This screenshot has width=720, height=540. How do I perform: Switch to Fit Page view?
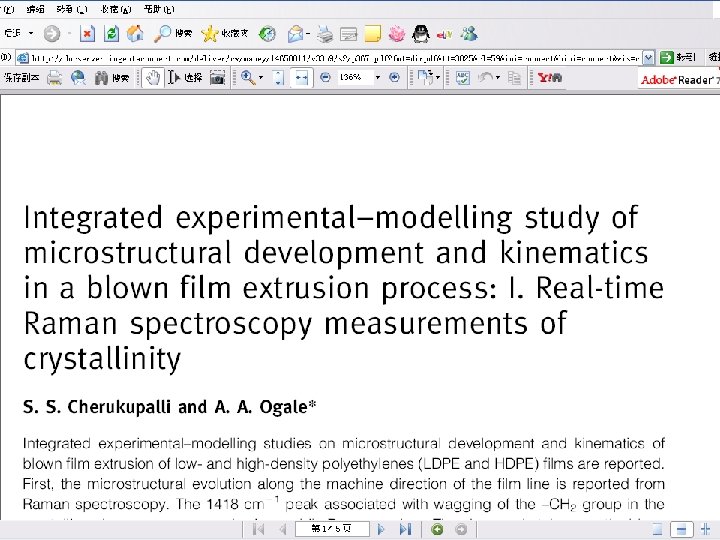[x=278, y=78]
